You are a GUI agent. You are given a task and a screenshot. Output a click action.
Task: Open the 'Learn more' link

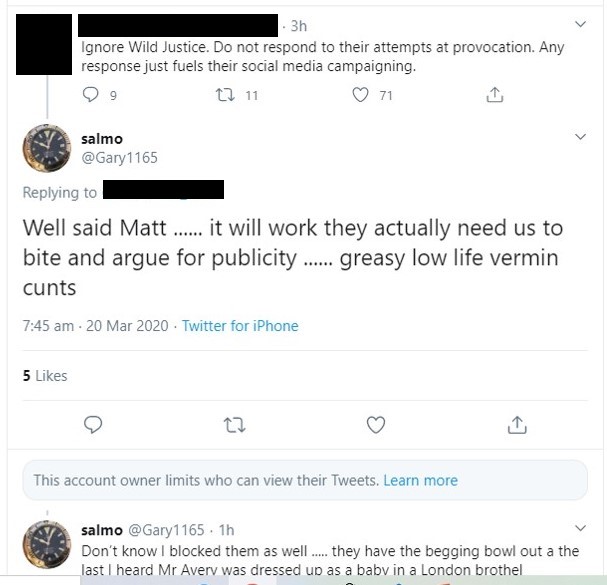pos(420,480)
